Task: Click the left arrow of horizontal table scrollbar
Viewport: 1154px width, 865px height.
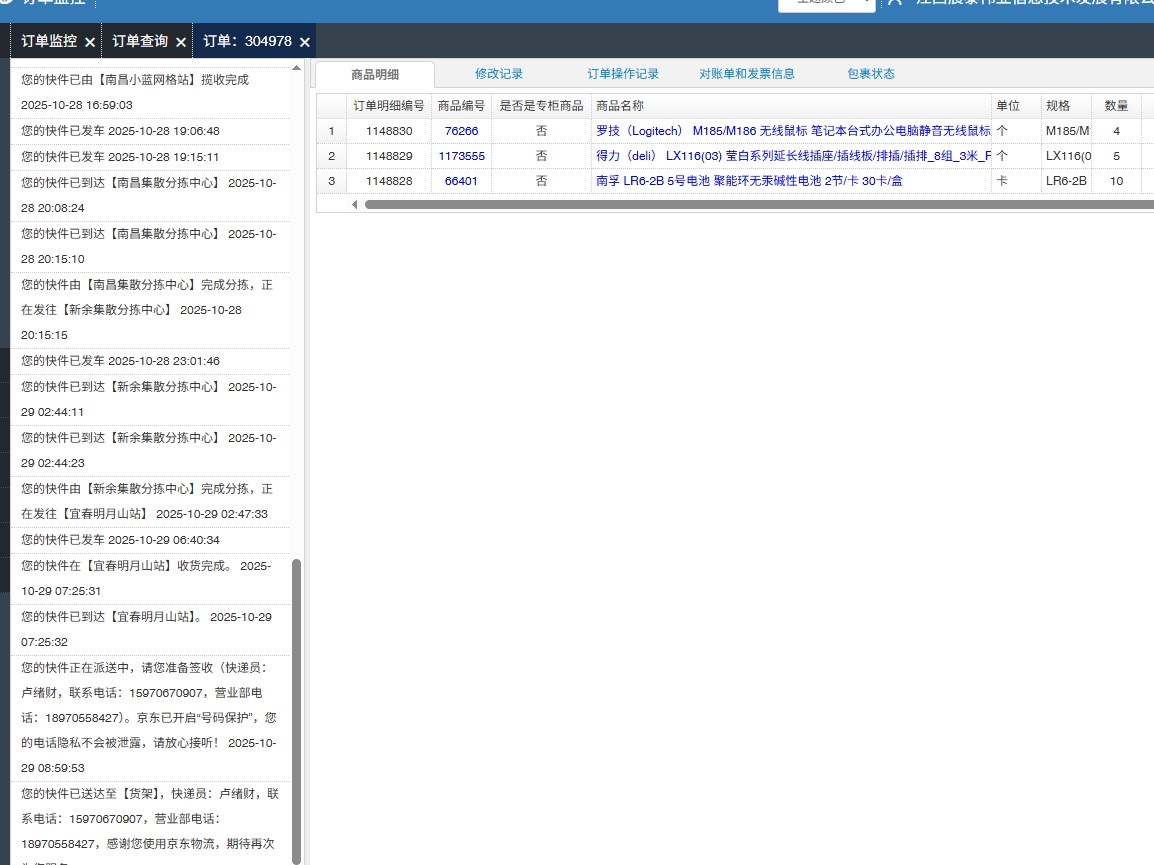Action: point(354,204)
